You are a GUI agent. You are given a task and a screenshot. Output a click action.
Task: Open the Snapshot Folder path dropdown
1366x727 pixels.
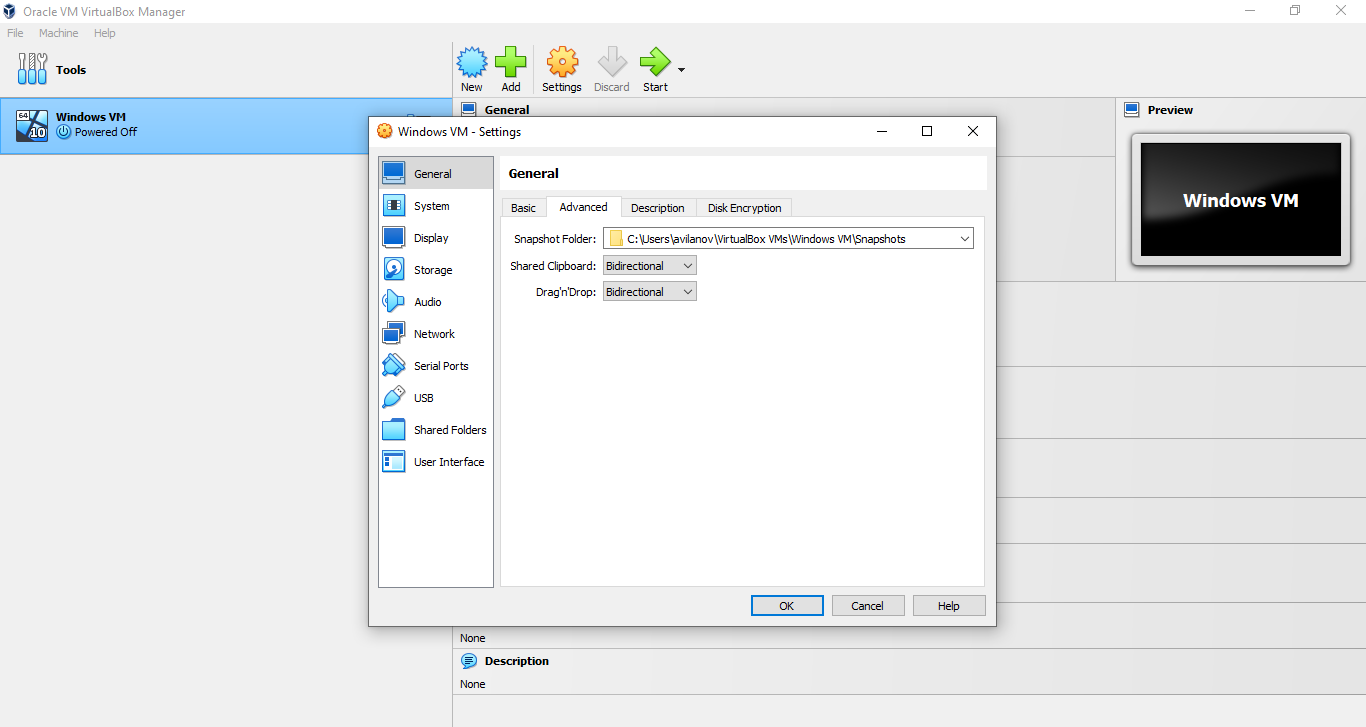click(x=788, y=239)
